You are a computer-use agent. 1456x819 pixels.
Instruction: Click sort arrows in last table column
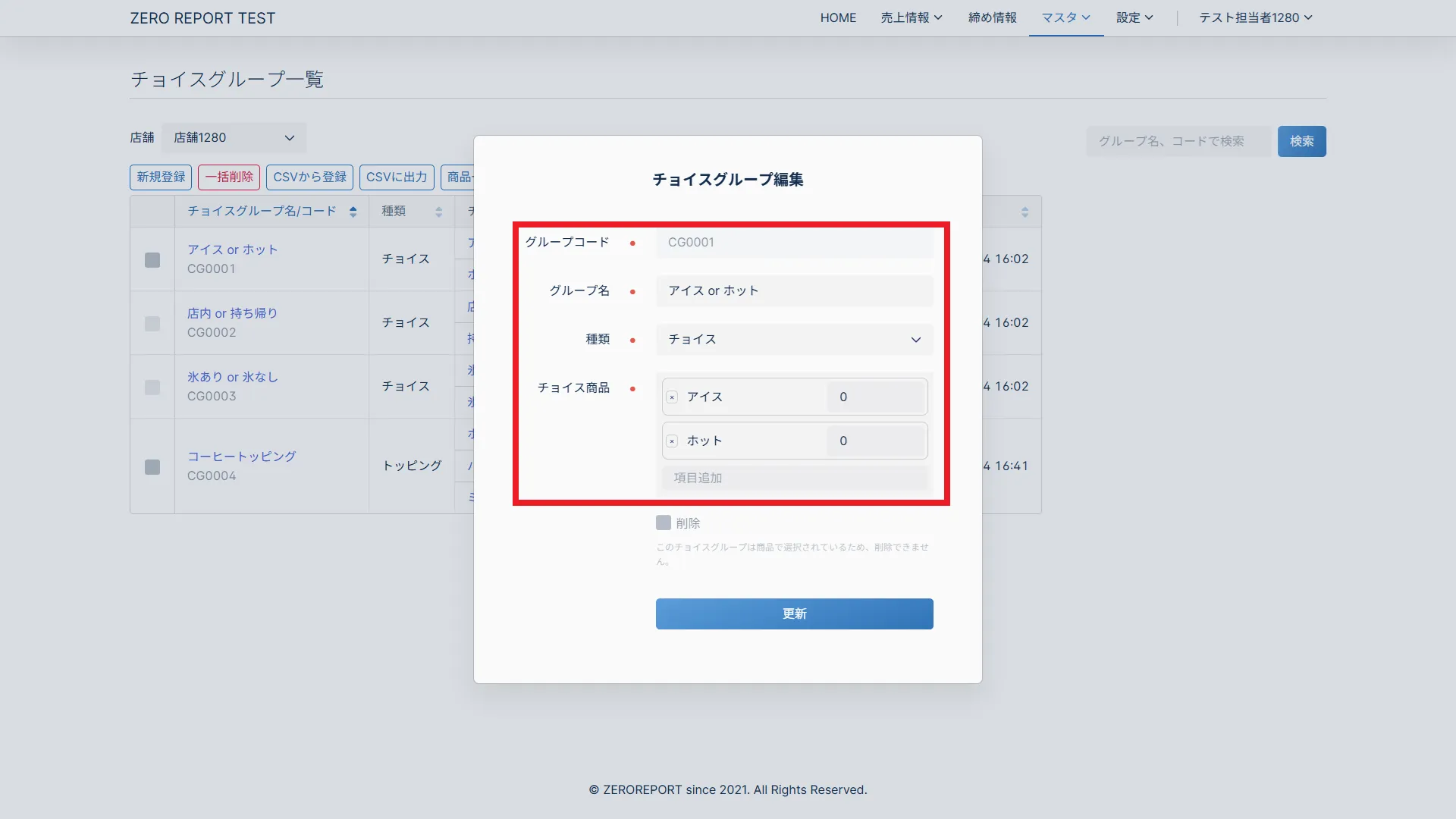(x=1025, y=212)
